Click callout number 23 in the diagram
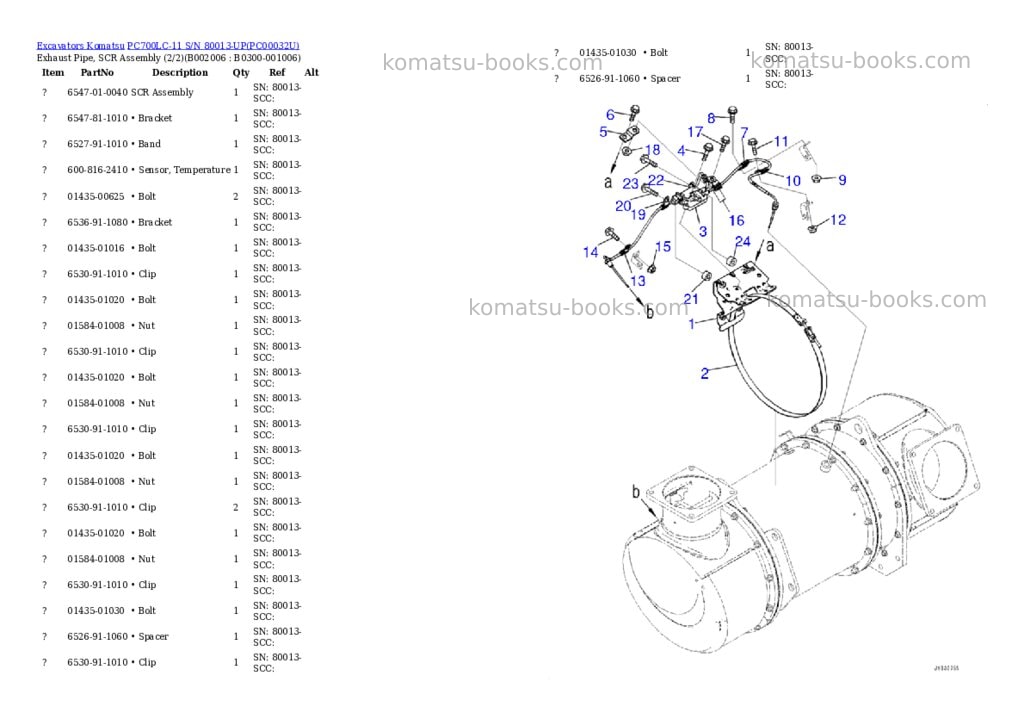 (630, 184)
